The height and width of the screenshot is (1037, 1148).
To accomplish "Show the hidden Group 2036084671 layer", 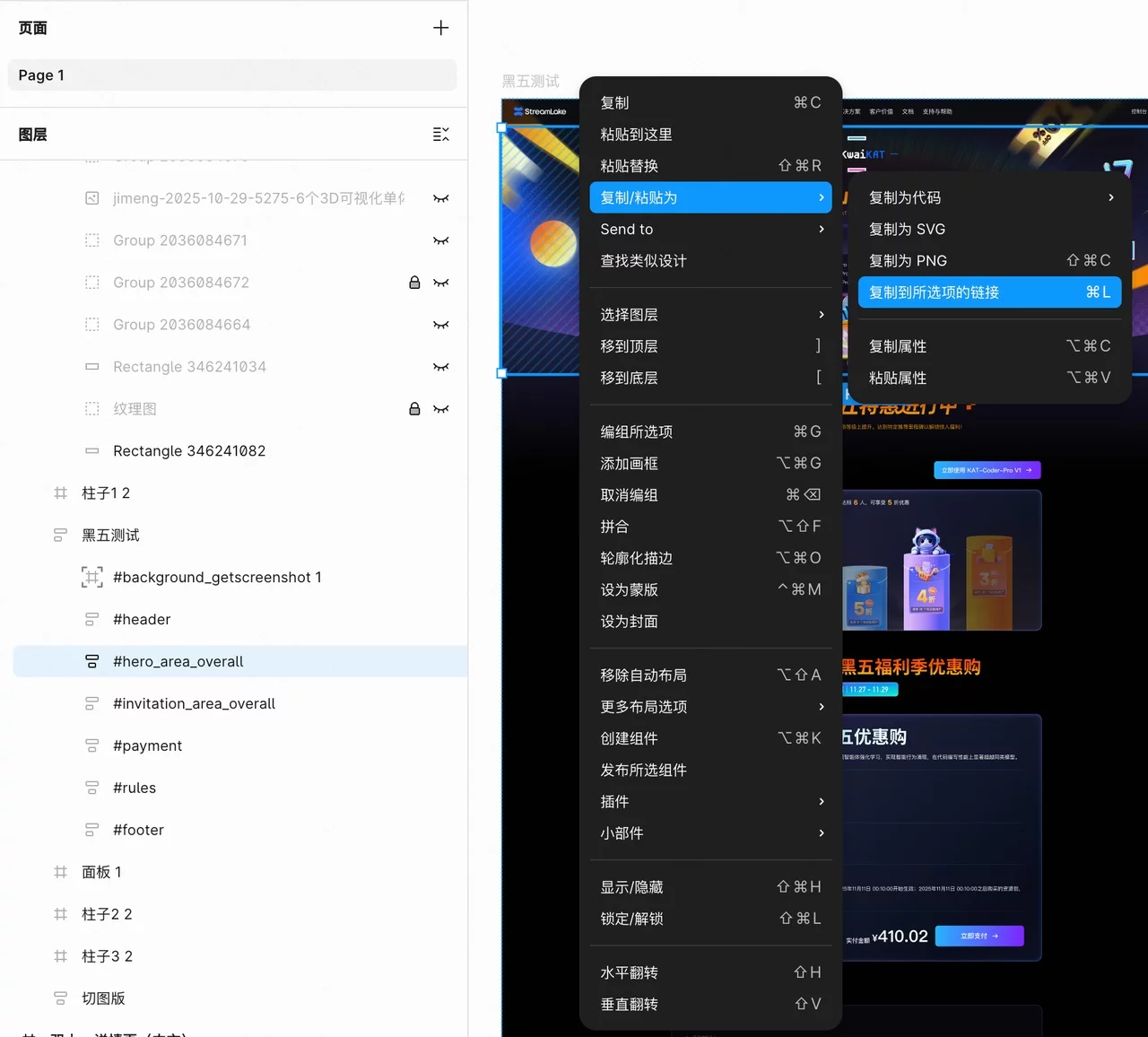I will (440, 240).
